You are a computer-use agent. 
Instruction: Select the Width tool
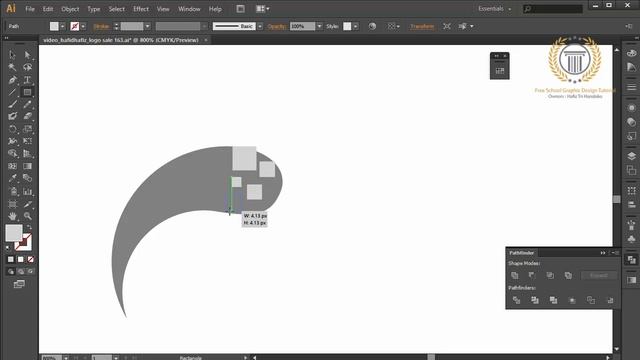[12, 141]
